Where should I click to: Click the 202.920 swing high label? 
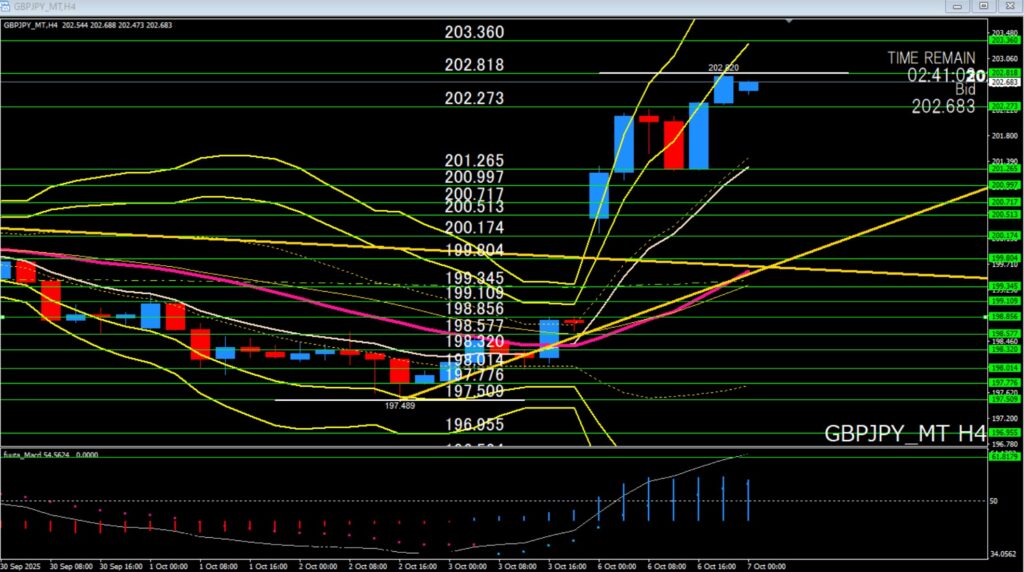[x=722, y=68]
